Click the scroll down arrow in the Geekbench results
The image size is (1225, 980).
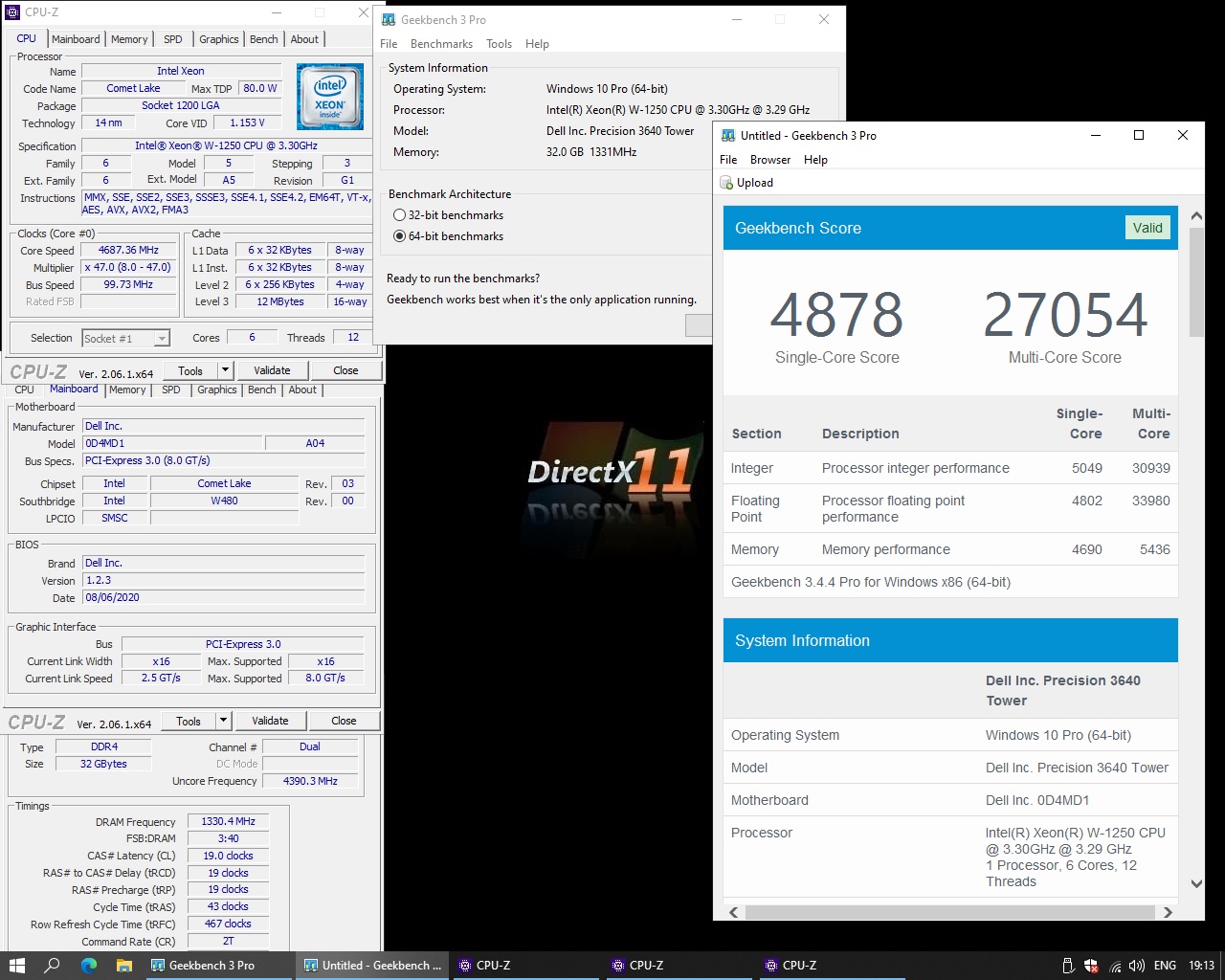(1196, 883)
